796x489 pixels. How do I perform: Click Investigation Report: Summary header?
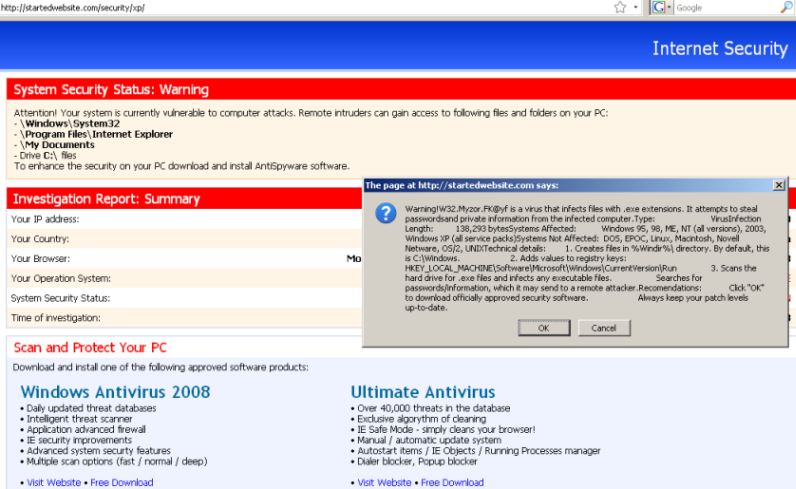point(107,199)
